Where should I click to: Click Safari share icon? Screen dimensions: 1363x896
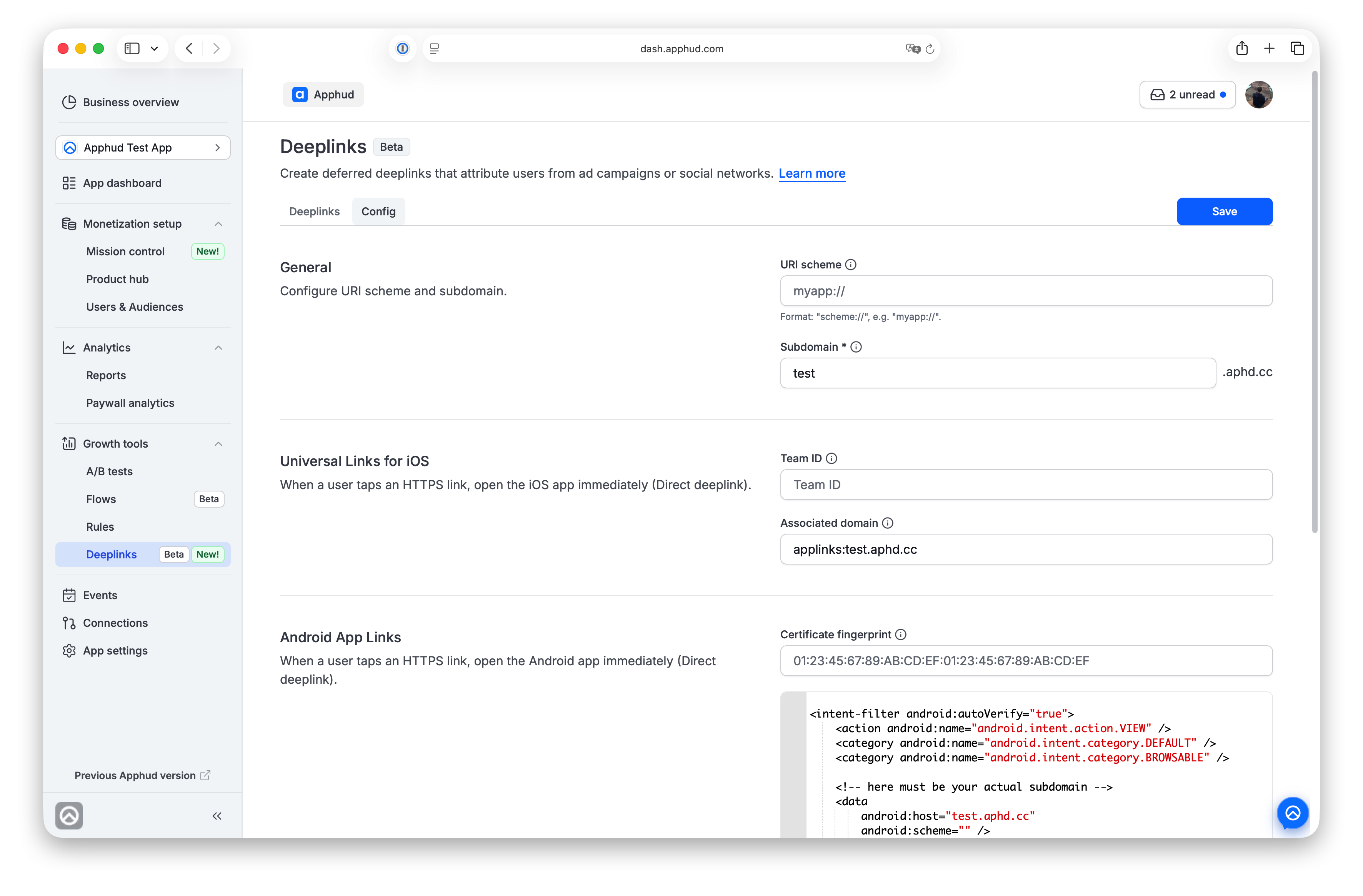tap(1241, 49)
